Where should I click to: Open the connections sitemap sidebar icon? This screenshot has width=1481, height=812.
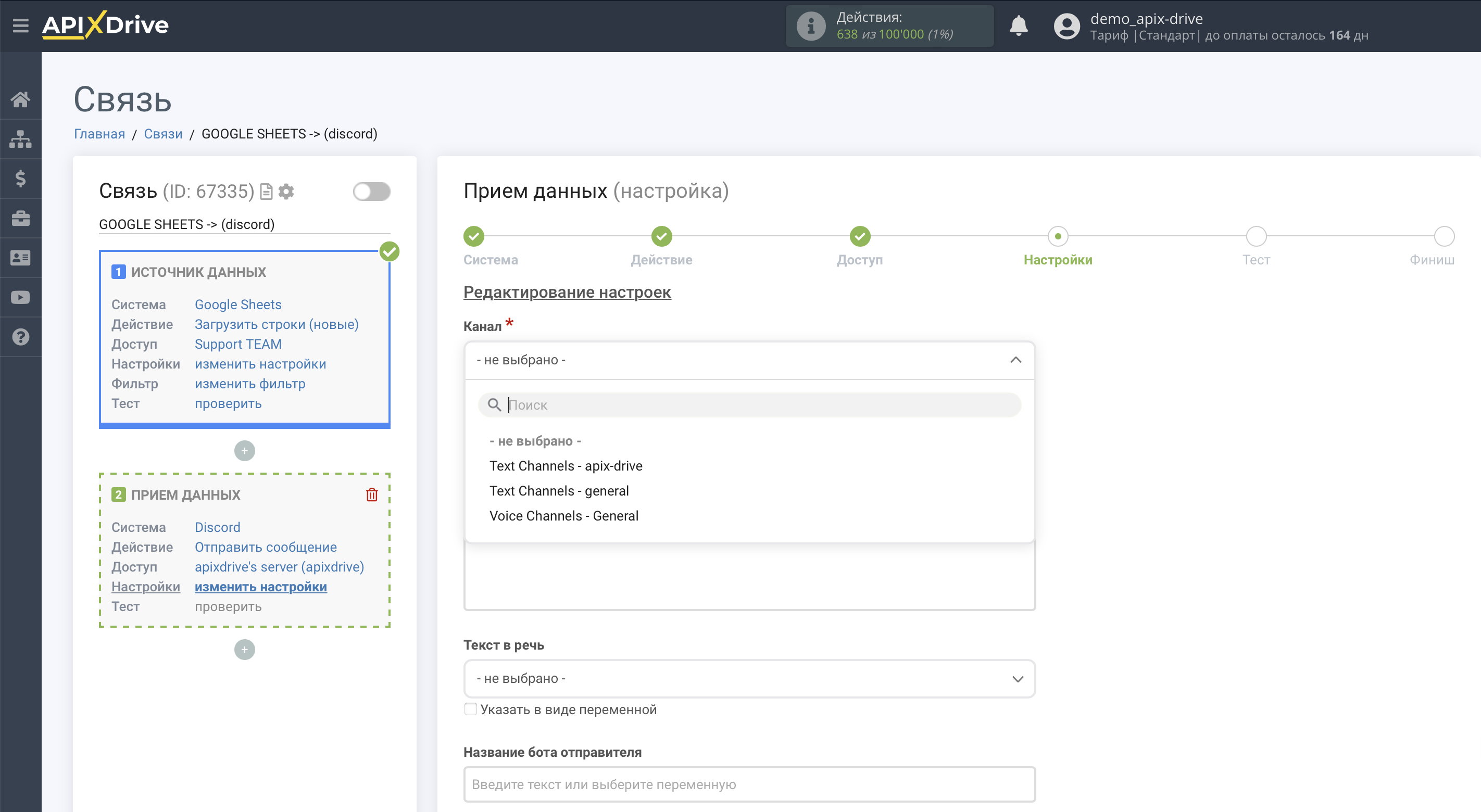coord(21,139)
